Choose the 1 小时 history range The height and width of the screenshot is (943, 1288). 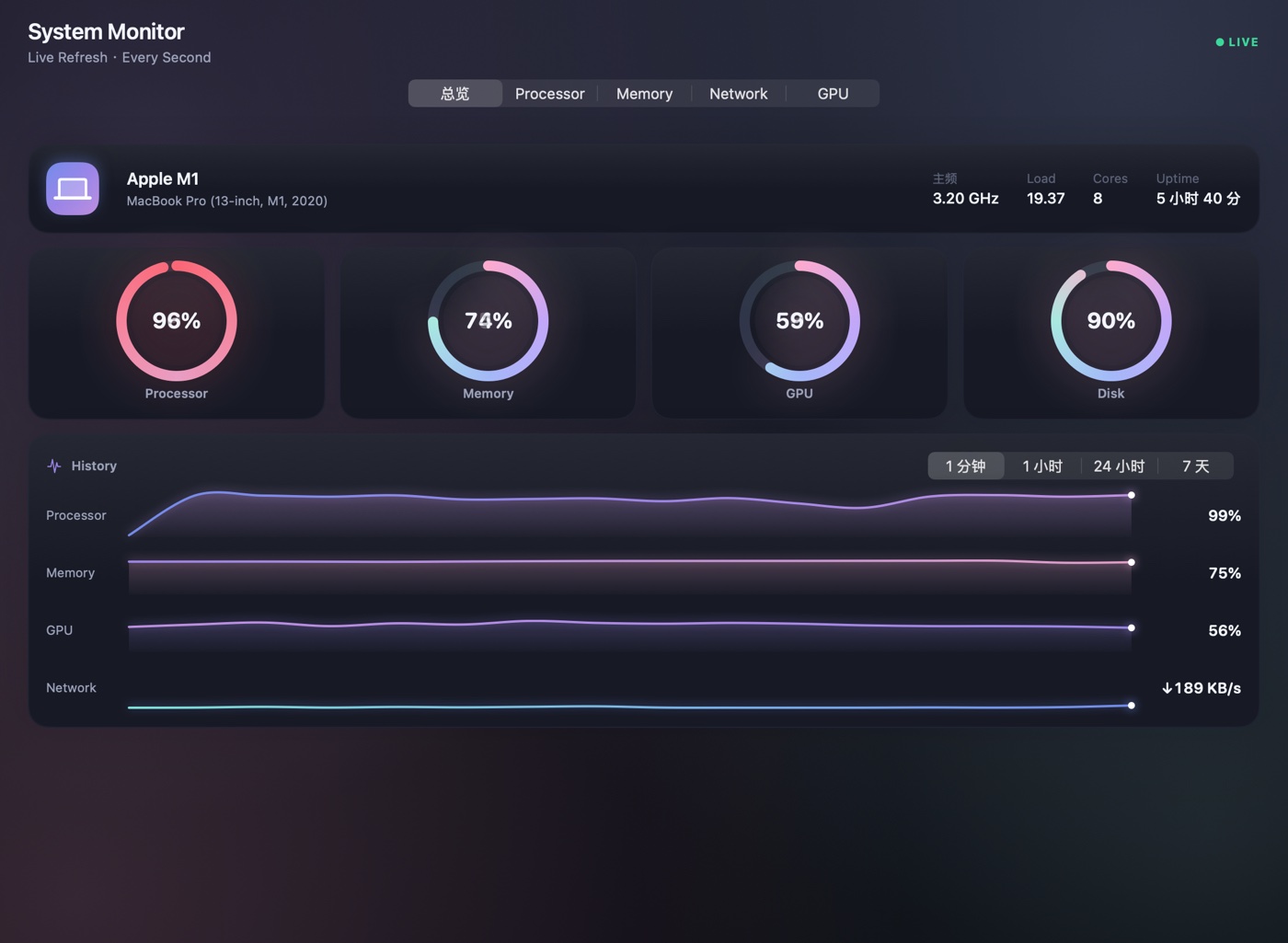click(x=1042, y=466)
